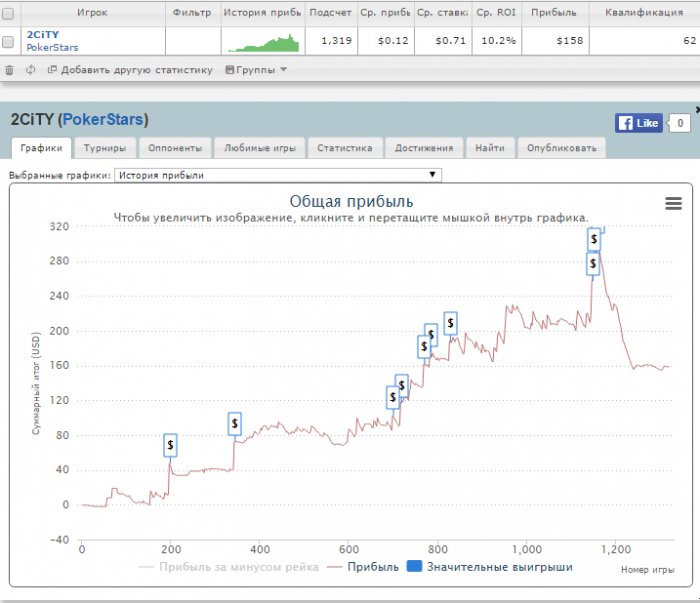This screenshot has width=700, height=603.
Task: Check the header select-all checkbox
Action: [8, 13]
